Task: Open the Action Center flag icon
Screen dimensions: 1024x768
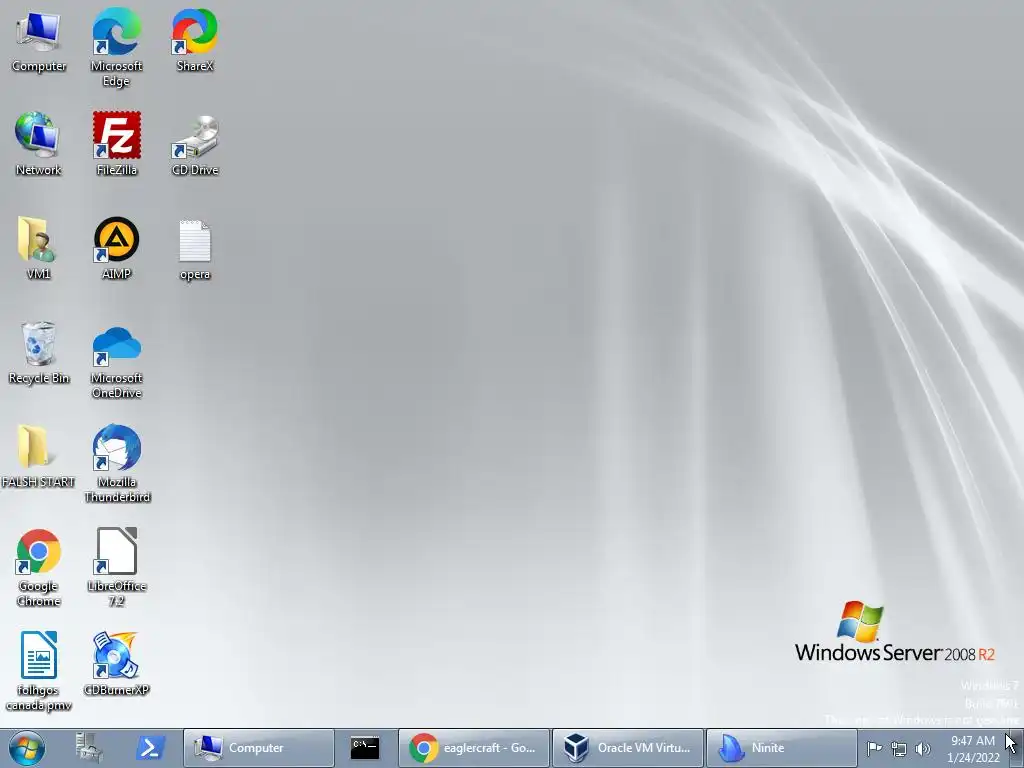Action: pos(874,748)
